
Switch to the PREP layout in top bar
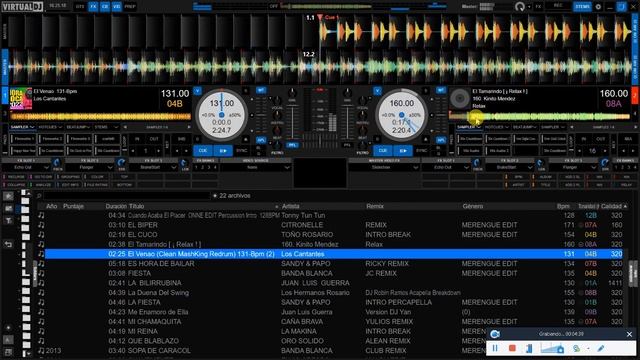click(130, 7)
